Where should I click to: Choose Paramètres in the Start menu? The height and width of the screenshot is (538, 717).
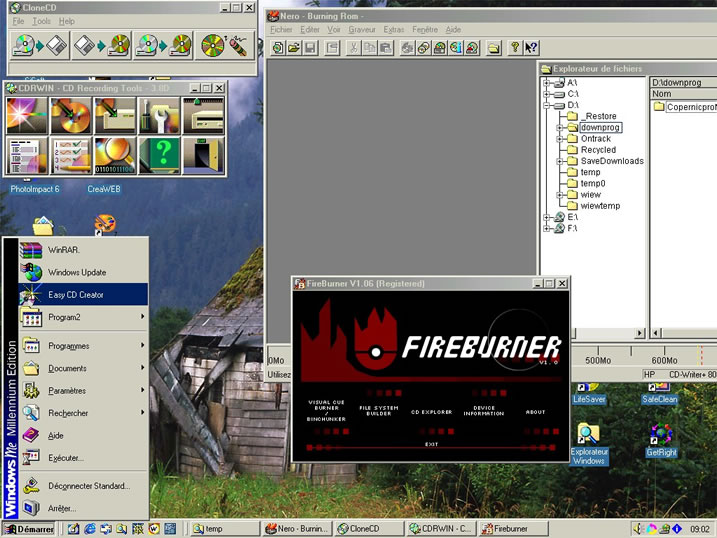point(83,391)
